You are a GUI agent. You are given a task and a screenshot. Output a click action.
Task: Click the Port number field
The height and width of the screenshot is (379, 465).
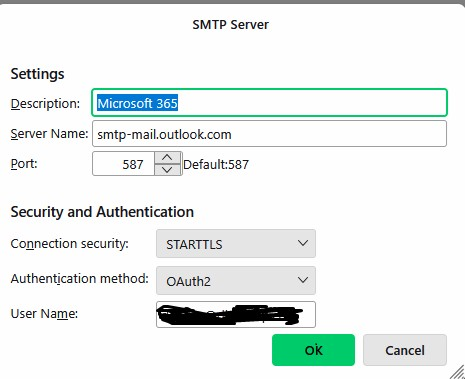[123, 164]
